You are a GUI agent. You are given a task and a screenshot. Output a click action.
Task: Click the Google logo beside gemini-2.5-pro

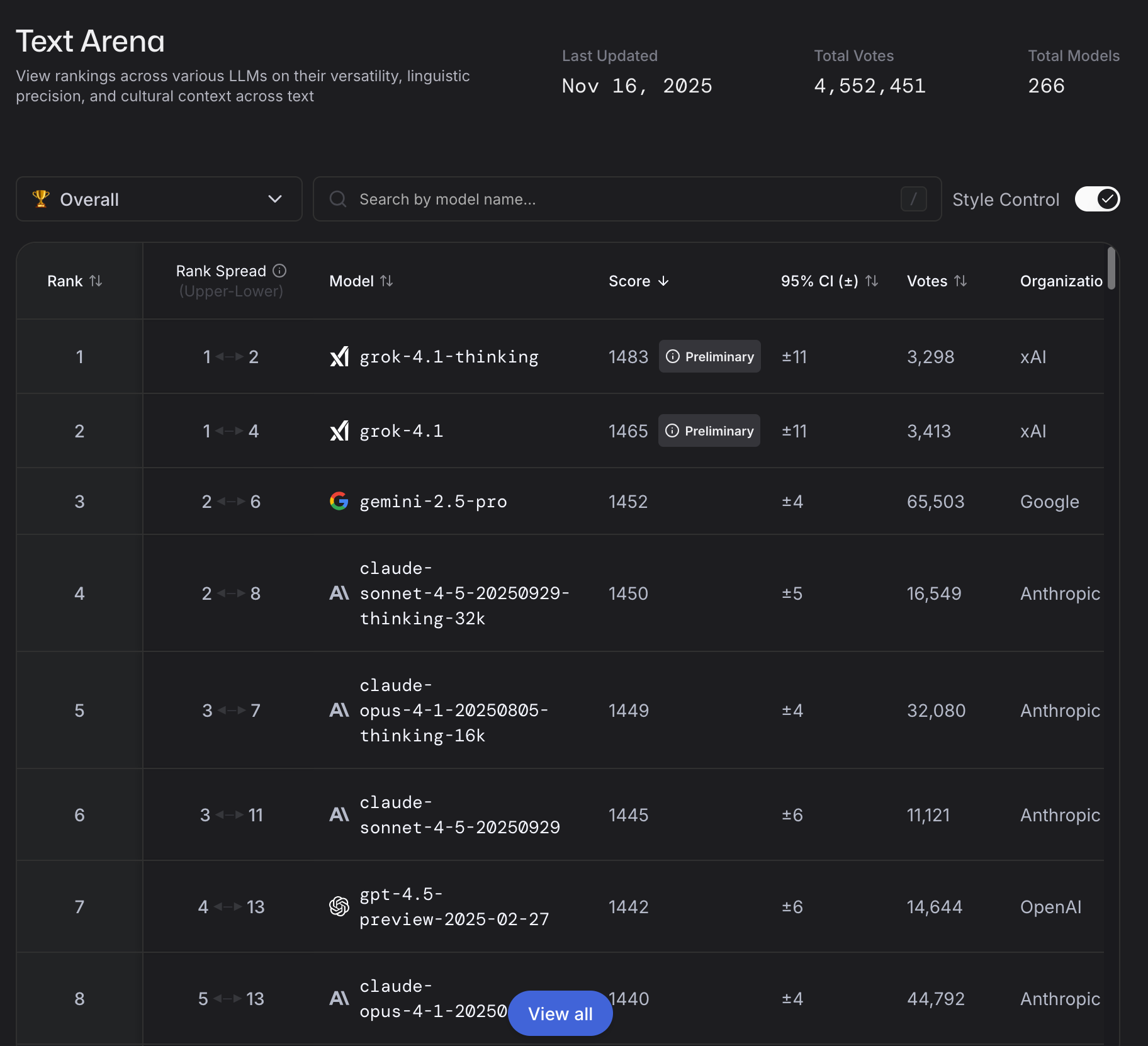[x=339, y=501]
